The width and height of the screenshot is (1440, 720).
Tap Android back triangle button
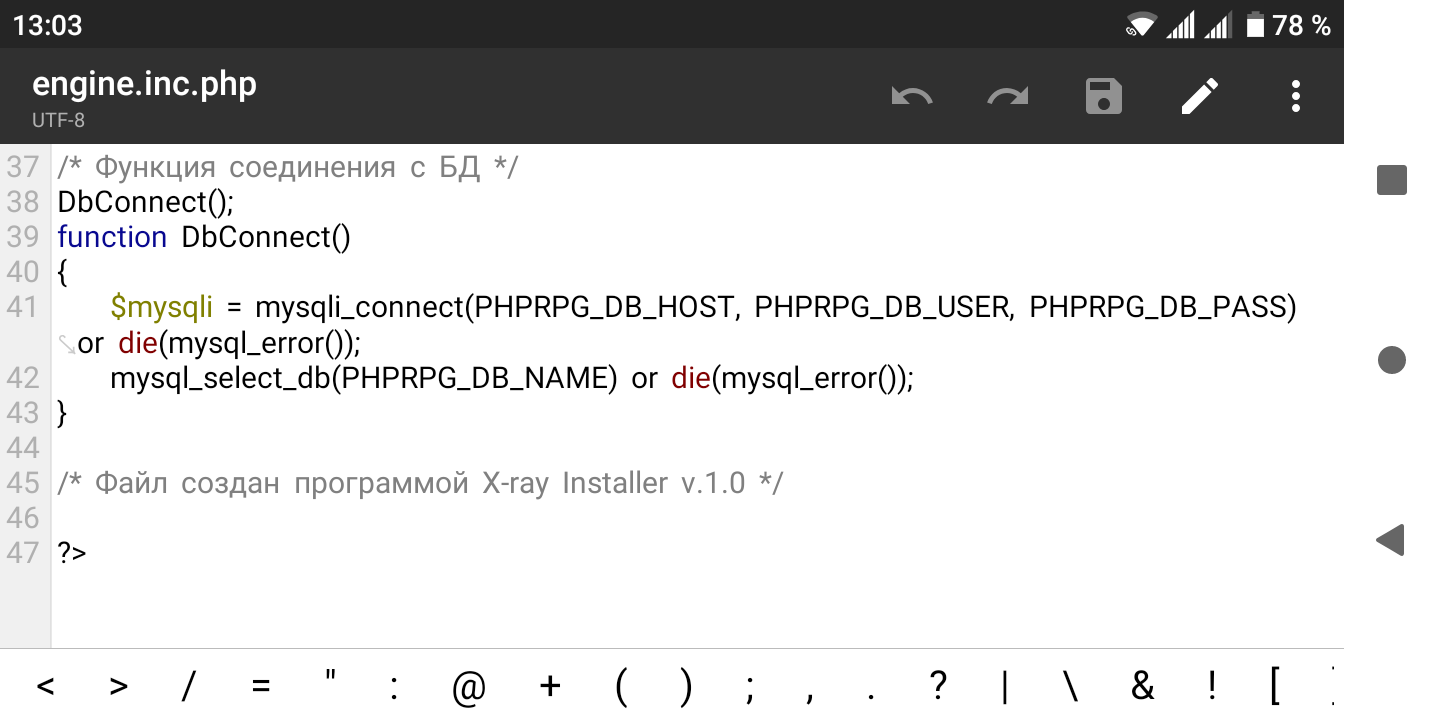point(1390,540)
